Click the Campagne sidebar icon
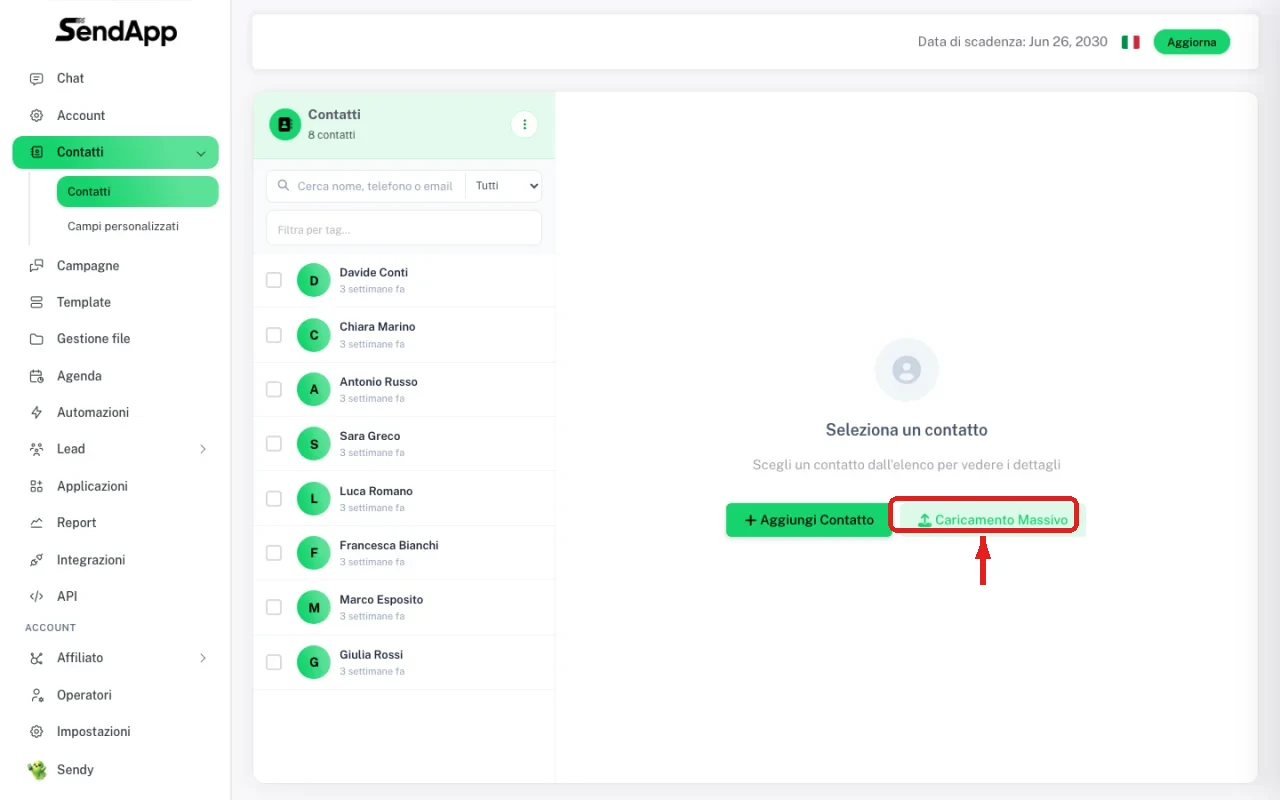 coord(37,265)
